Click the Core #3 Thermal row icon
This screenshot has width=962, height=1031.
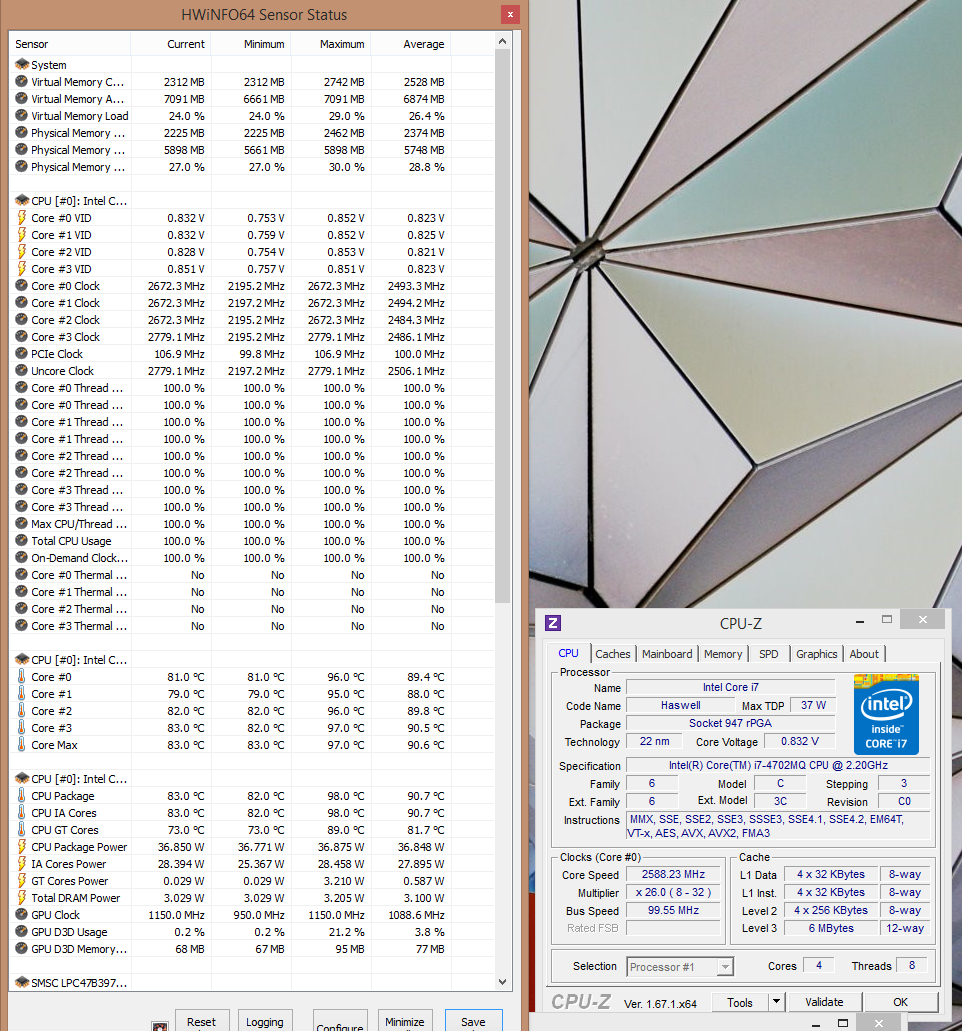pos(22,626)
